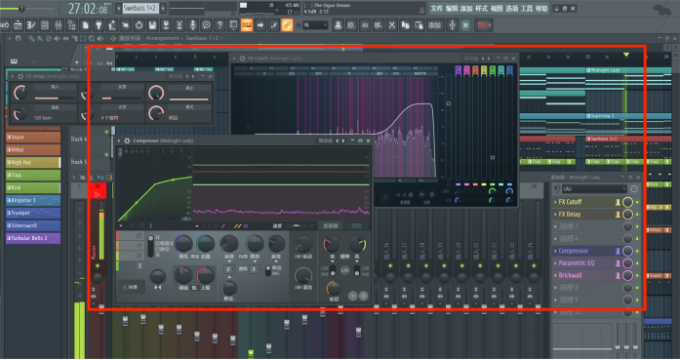The image size is (680, 360).
Task: Open the 样式 menu
Action: (481, 8)
